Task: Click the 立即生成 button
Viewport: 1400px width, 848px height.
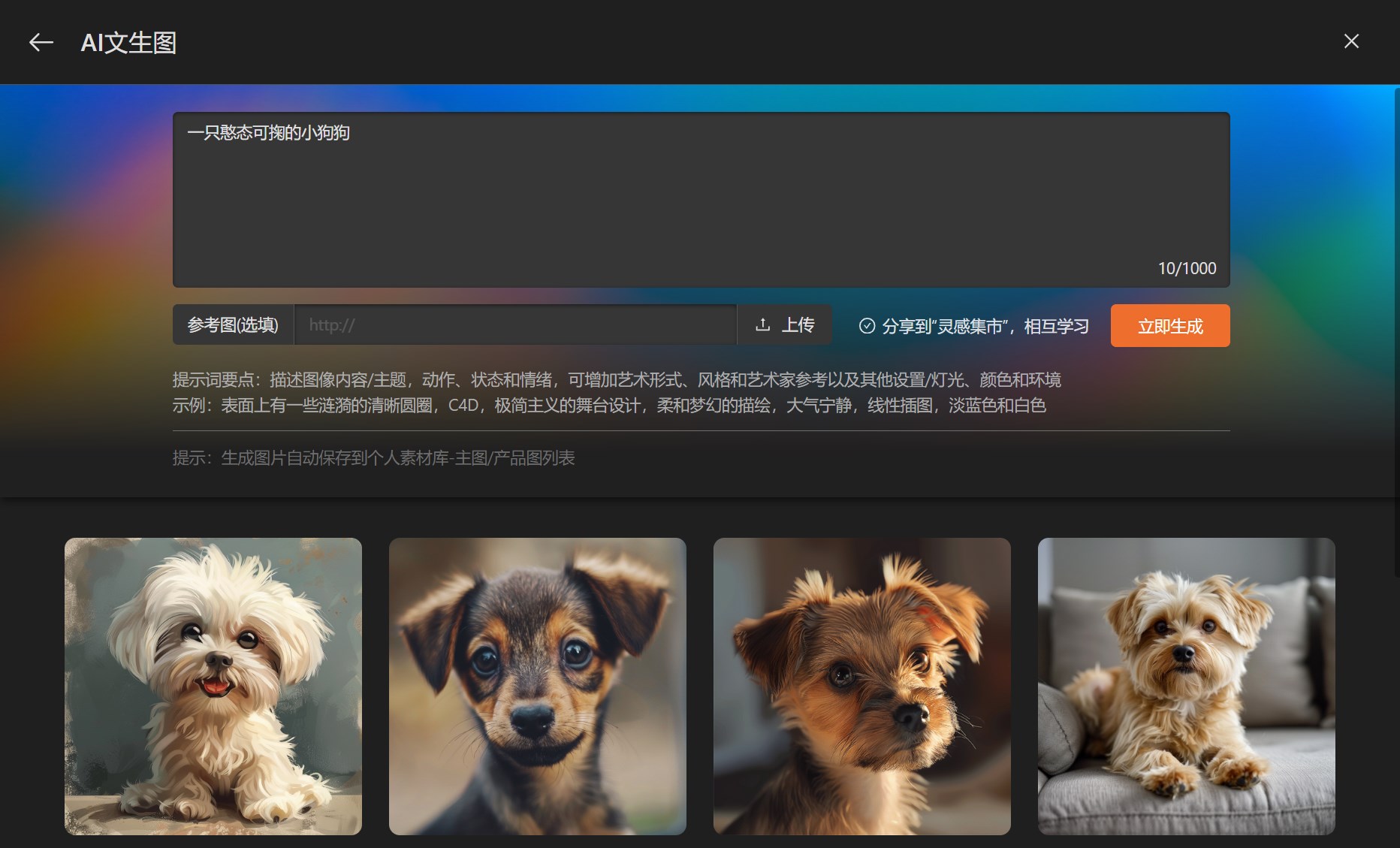Action: click(1170, 325)
